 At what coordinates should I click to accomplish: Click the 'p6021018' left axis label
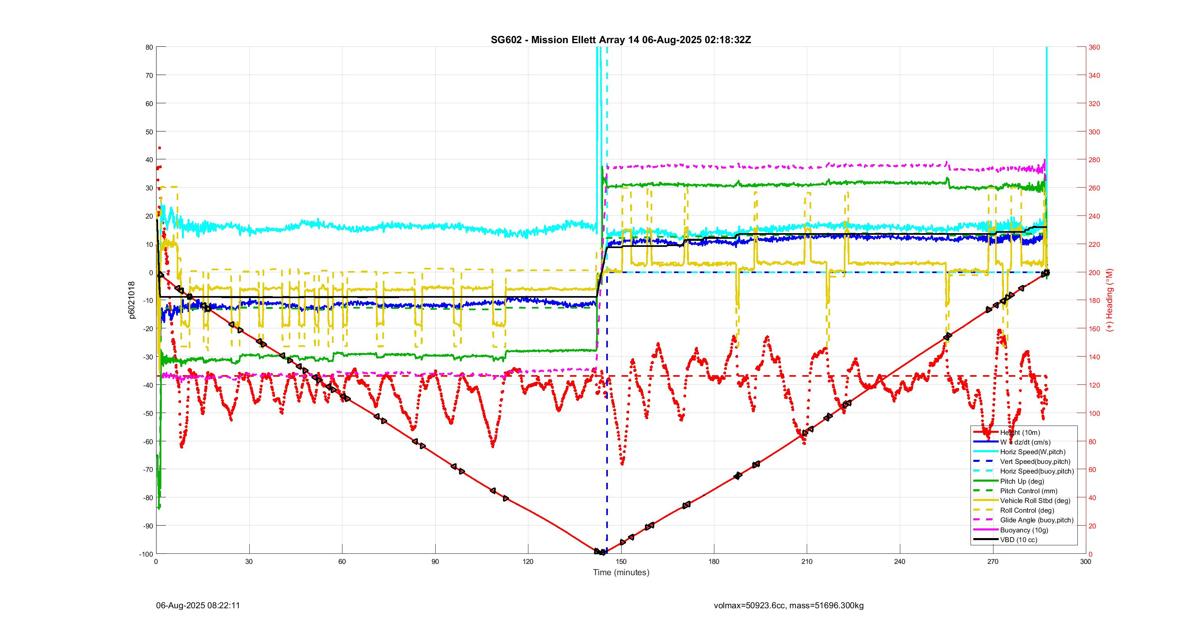pyautogui.click(x=131, y=301)
